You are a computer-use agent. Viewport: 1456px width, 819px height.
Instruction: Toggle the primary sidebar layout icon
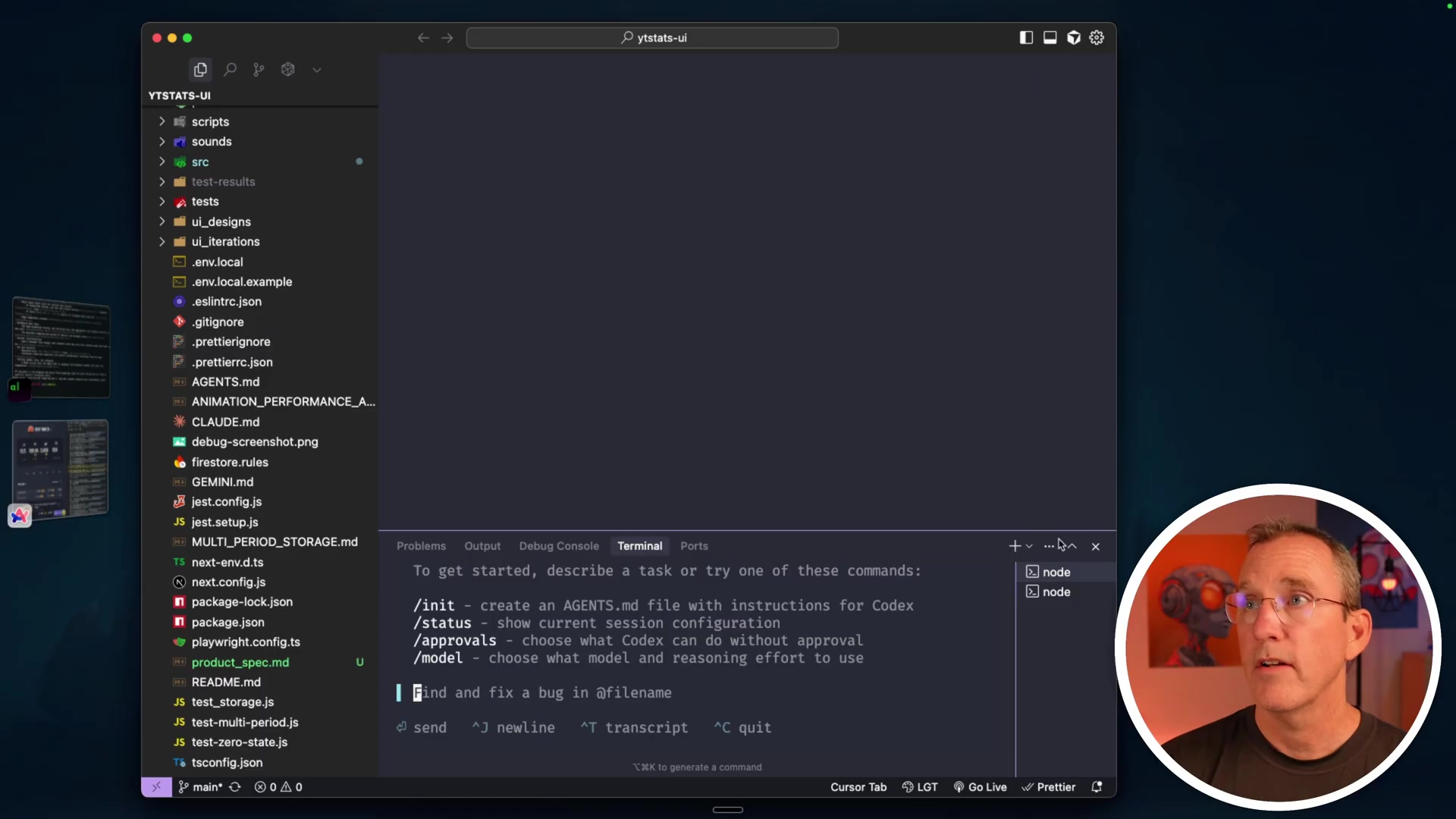[1026, 38]
